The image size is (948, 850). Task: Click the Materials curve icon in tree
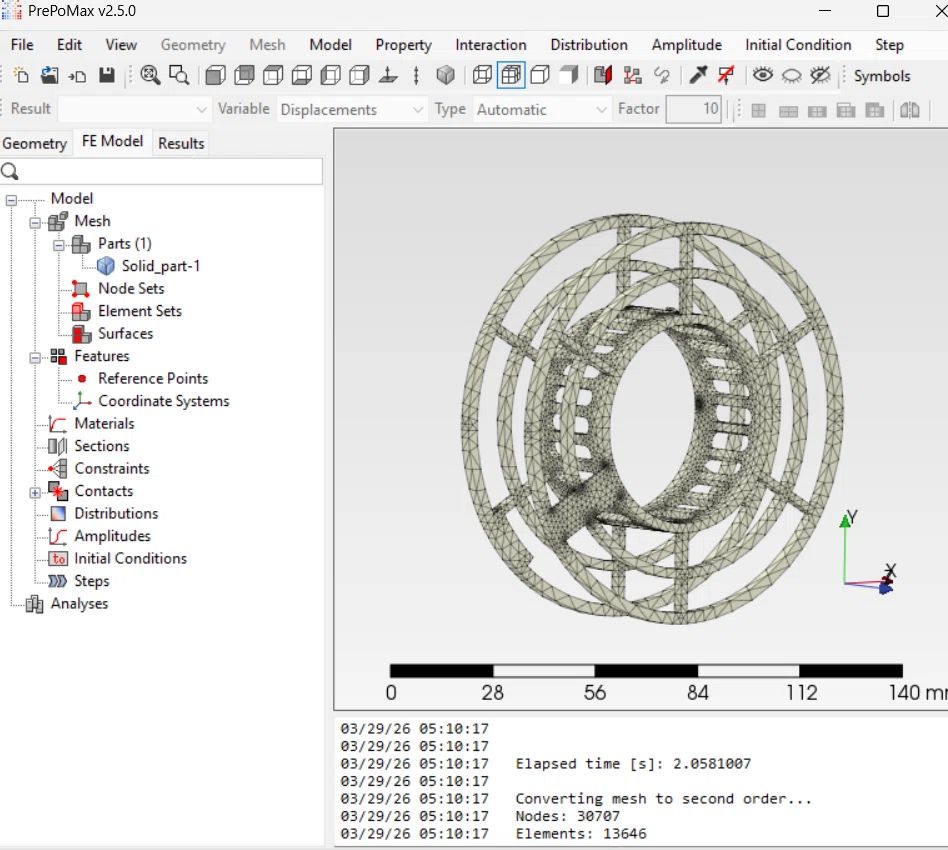click(x=58, y=424)
